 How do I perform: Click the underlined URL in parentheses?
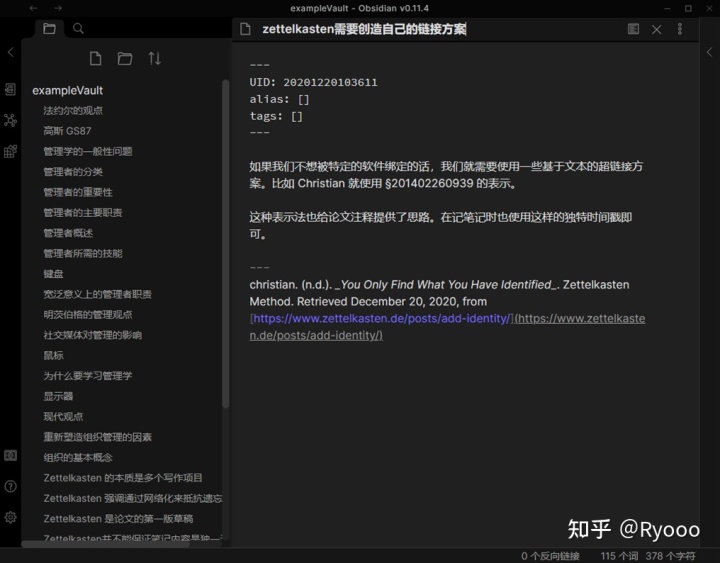(447, 327)
